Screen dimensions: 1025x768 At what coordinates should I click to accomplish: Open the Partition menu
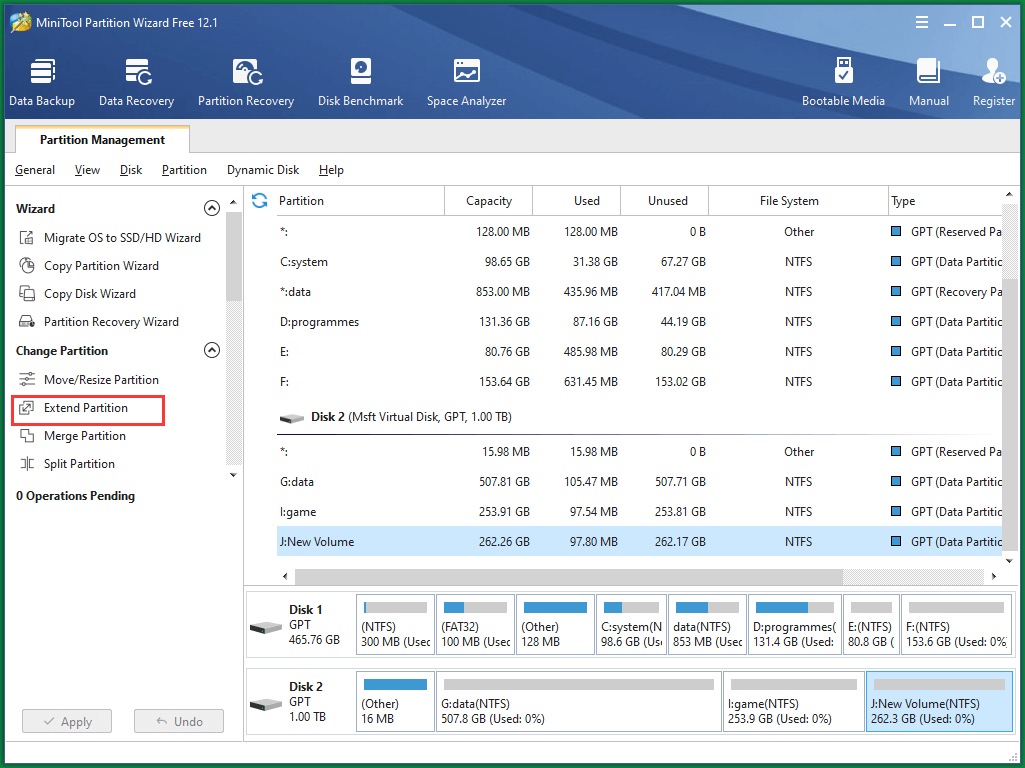coord(184,170)
